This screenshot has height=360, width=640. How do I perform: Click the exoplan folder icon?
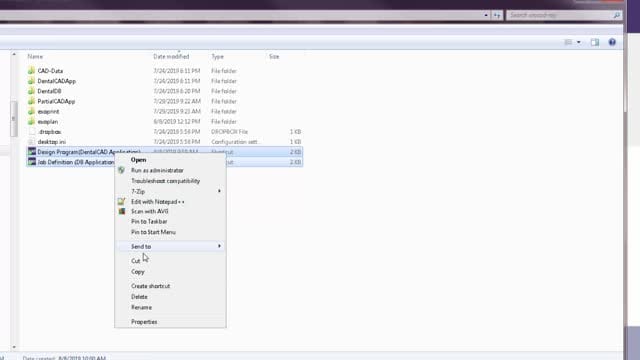coord(31,122)
